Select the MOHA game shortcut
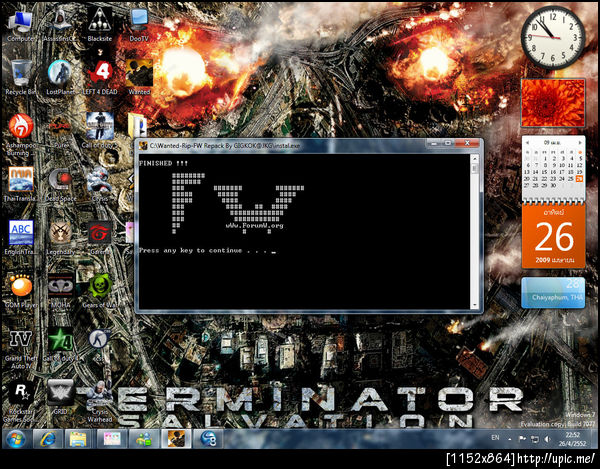Screen dimensions: 600x469 click(x=60, y=291)
